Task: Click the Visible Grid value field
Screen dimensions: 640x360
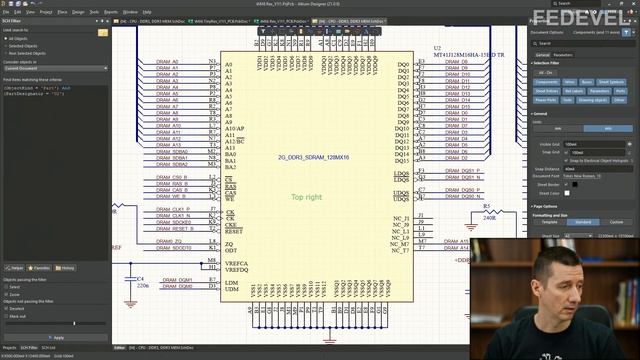Action: 594,144
